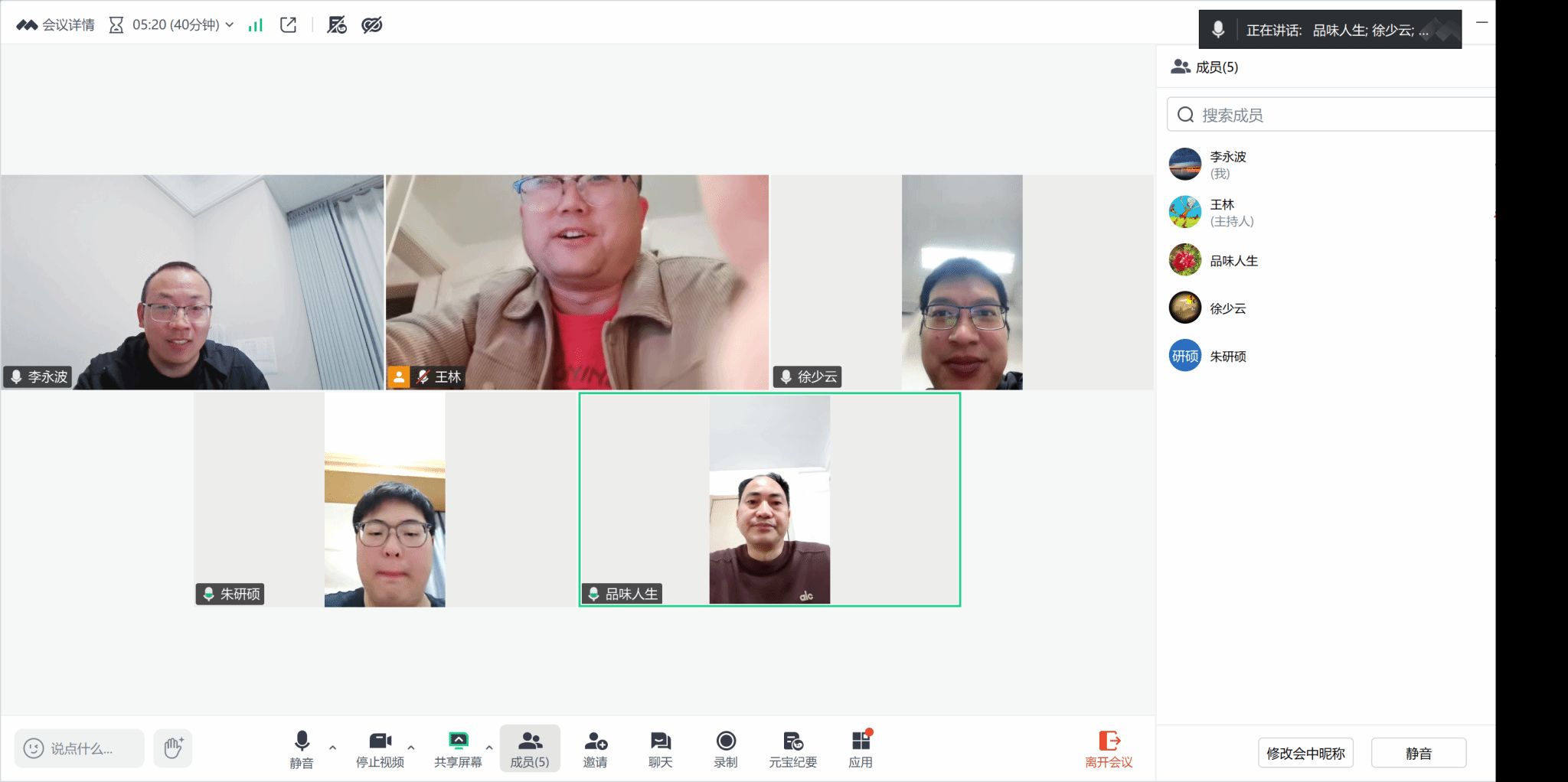This screenshot has width=1568, height=782.
Task: Expand the meeting timer dropdown
Action: point(229,25)
